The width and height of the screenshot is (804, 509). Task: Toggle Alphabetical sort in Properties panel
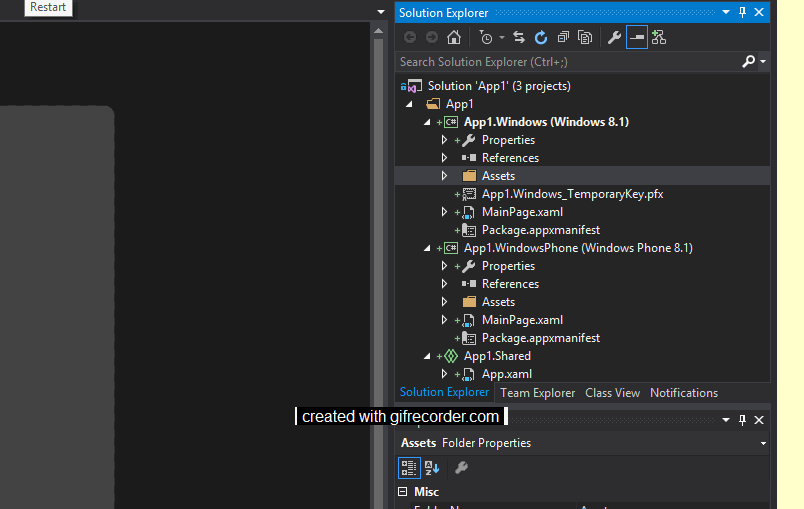click(432, 468)
